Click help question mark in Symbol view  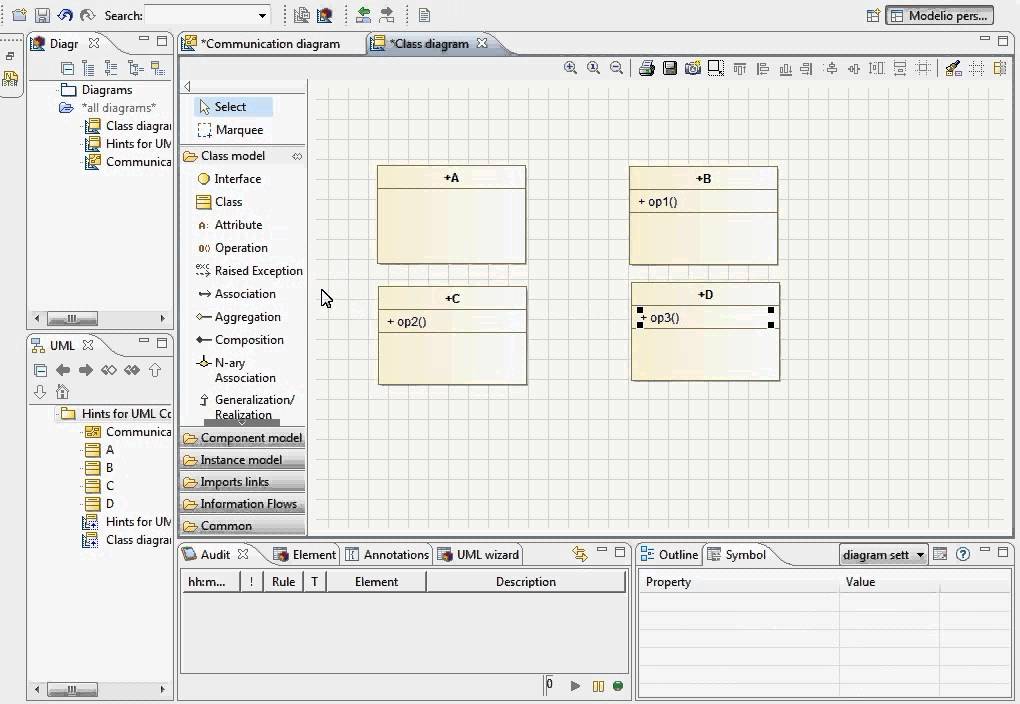pyautogui.click(x=963, y=554)
